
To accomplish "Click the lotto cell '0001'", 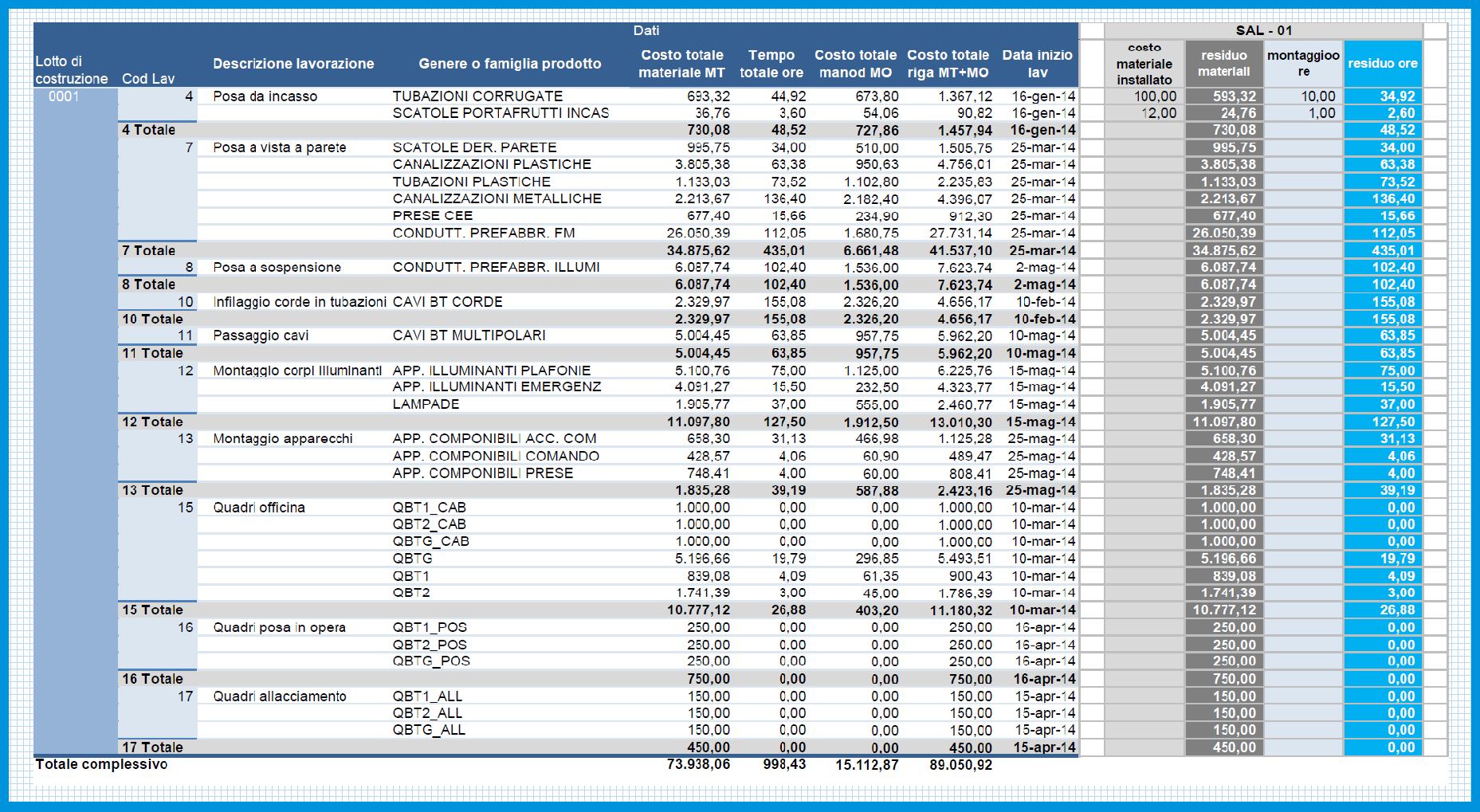I will pos(64,96).
